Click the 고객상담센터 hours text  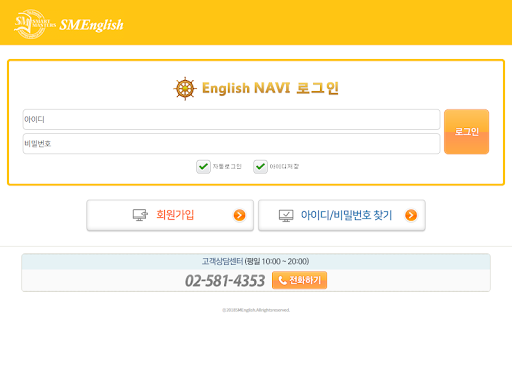tap(256, 261)
